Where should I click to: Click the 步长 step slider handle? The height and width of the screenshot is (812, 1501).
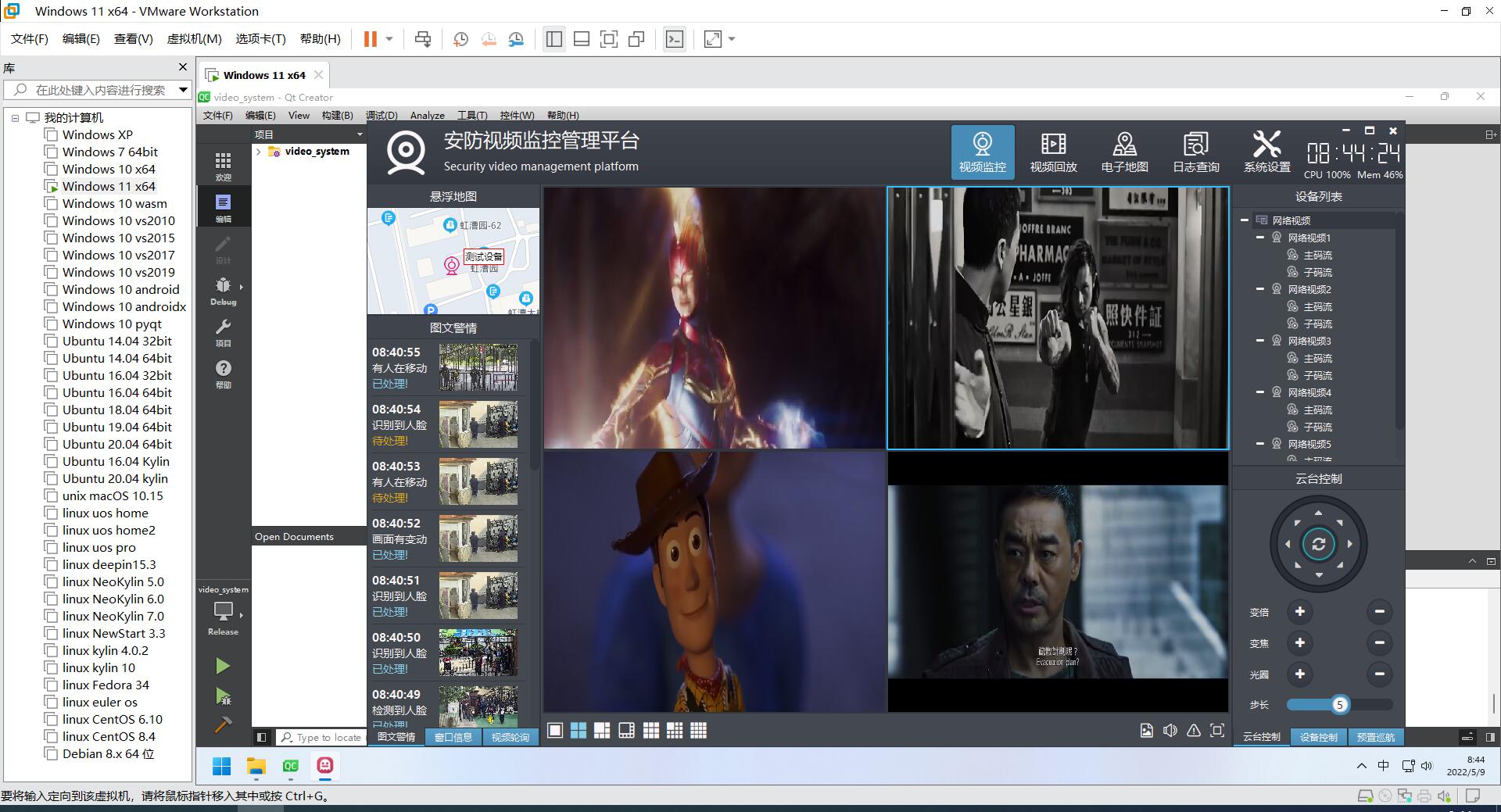tap(1339, 705)
